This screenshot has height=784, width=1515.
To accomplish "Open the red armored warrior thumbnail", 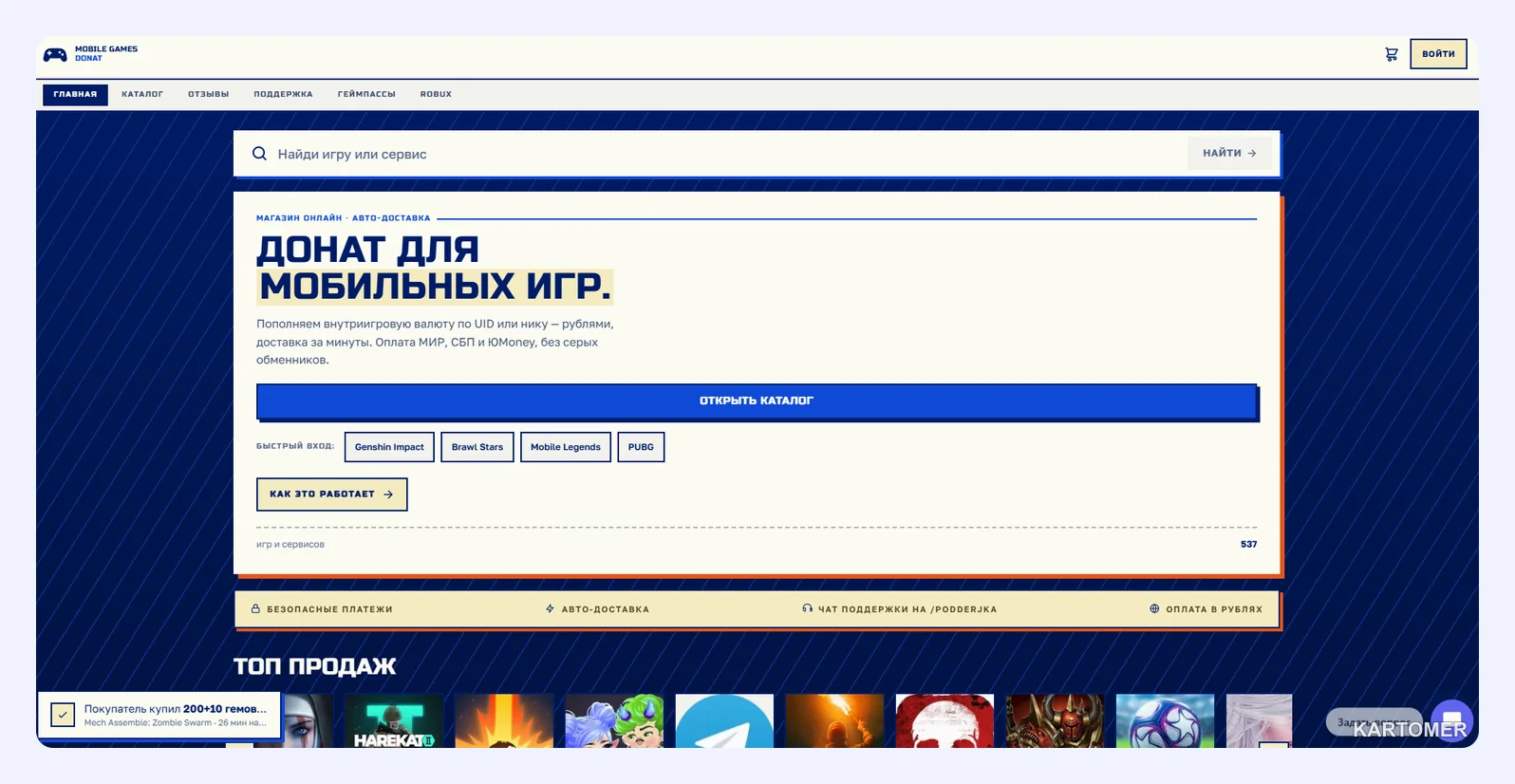I will [x=1055, y=720].
